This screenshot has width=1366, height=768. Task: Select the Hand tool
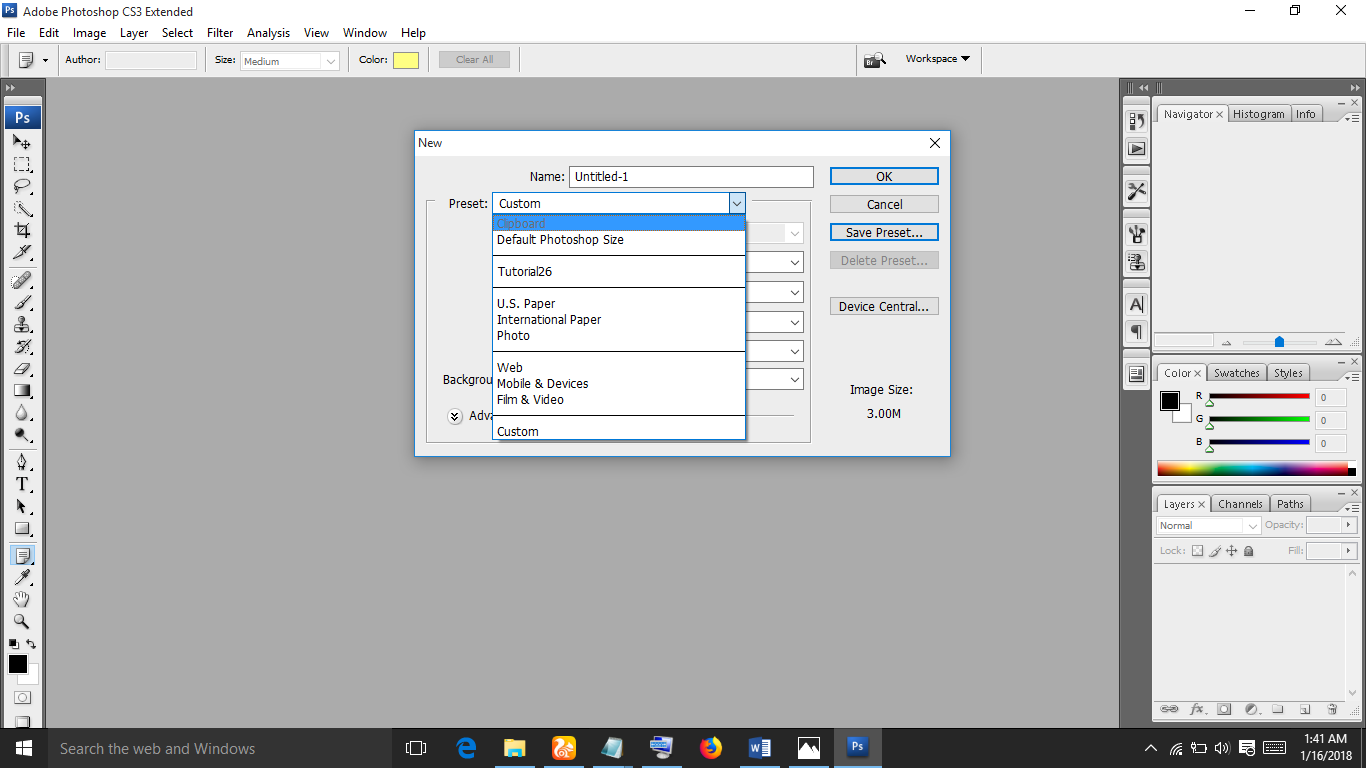pos(22,600)
